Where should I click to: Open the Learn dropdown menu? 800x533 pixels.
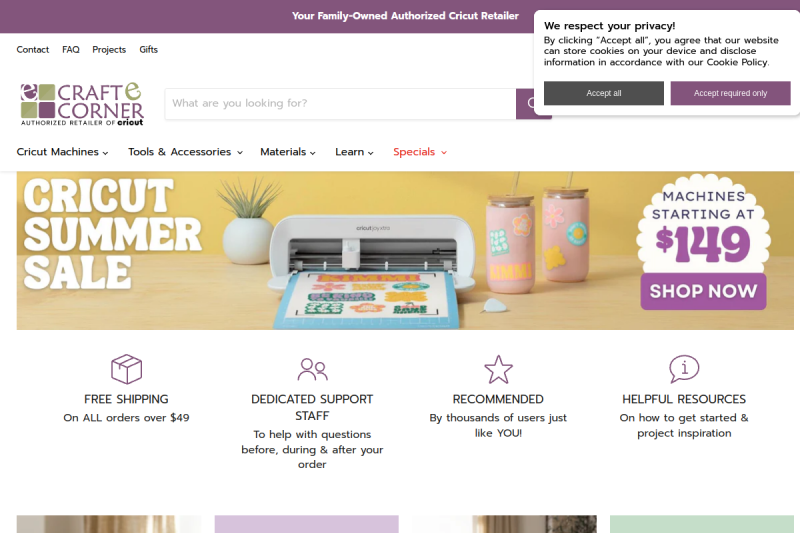click(x=354, y=152)
